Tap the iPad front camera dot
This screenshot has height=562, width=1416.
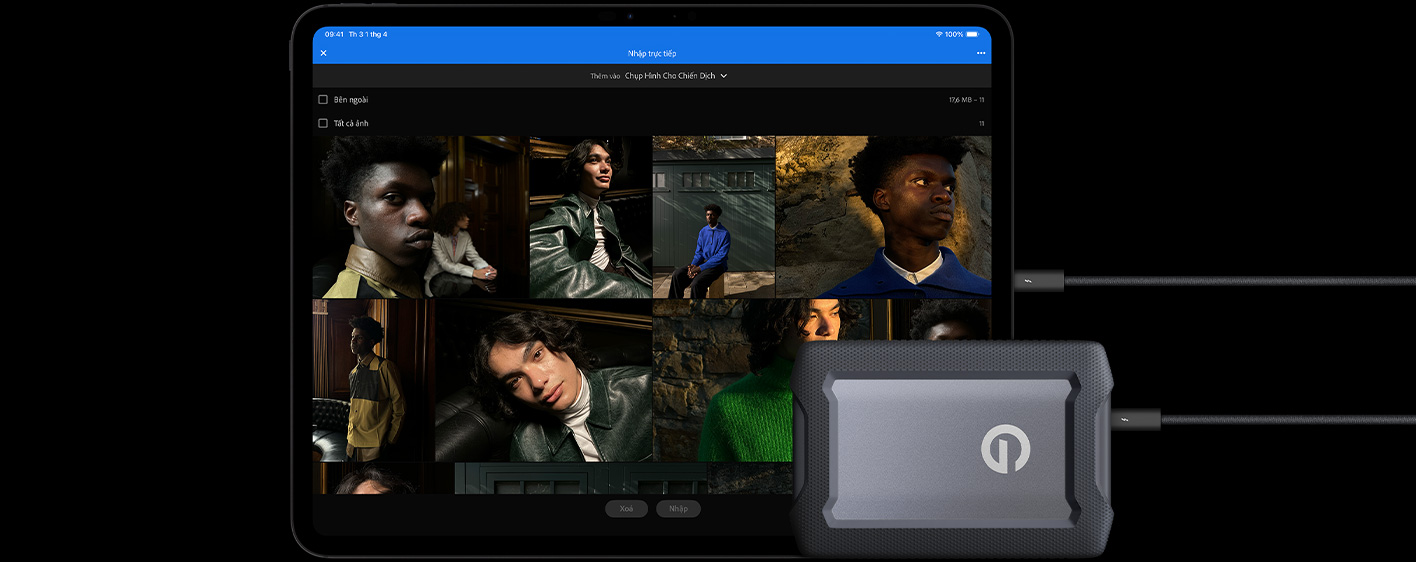click(630, 16)
